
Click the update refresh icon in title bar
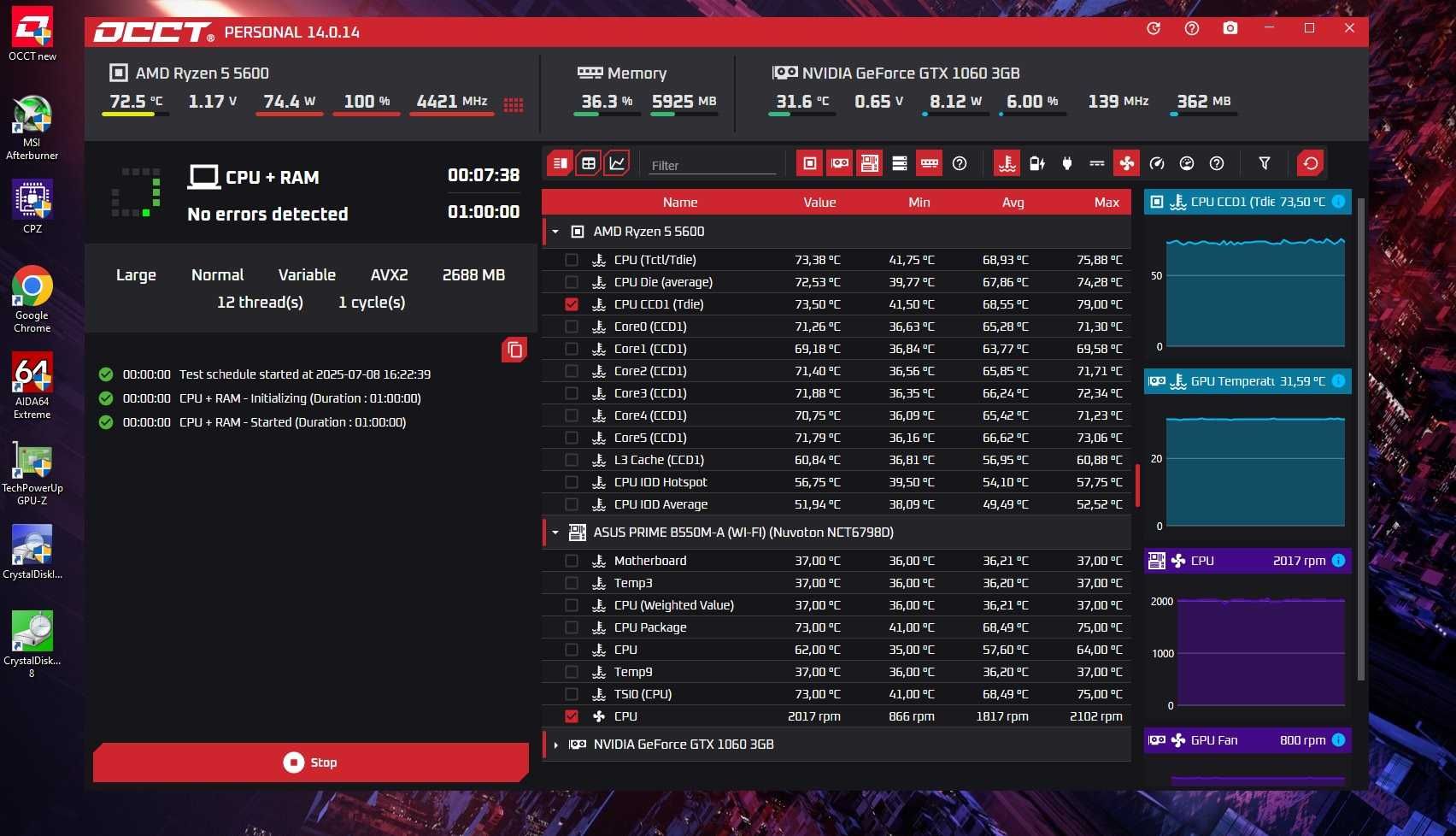(1154, 28)
